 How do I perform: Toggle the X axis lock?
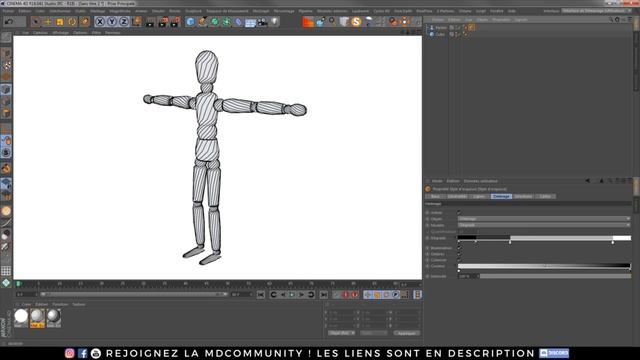[x=100, y=22]
